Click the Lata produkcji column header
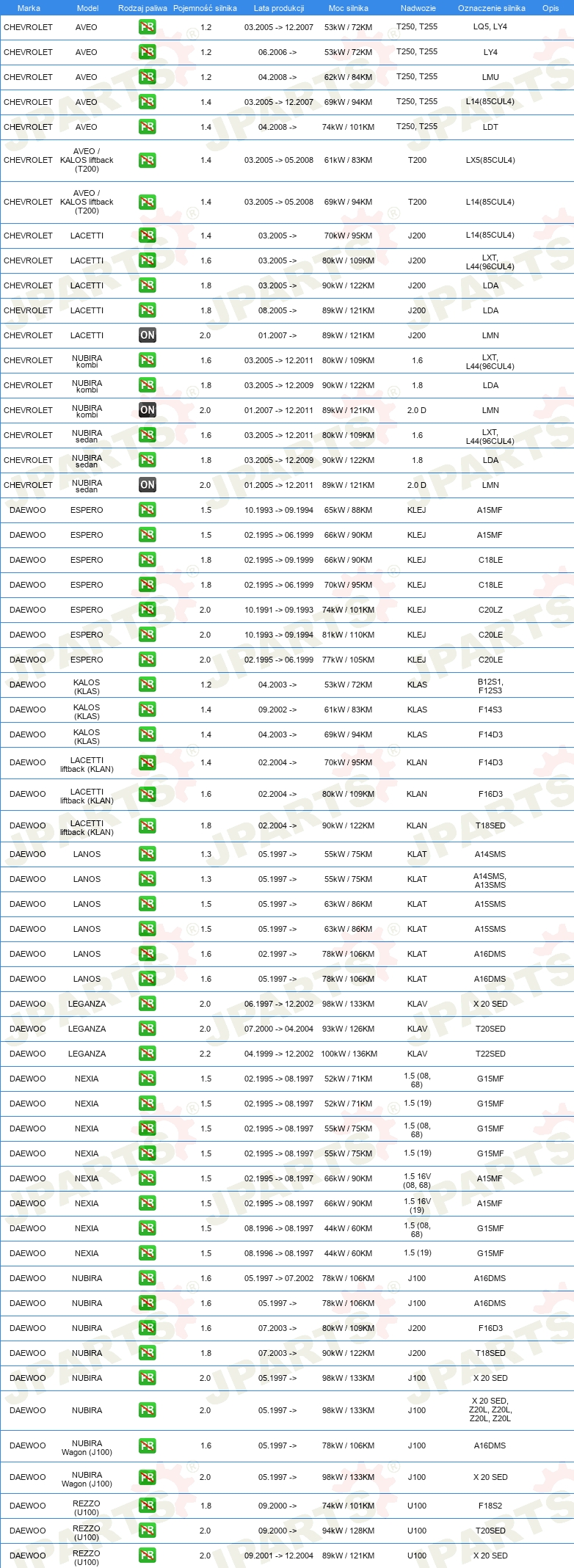574x1568 pixels. (279, 8)
